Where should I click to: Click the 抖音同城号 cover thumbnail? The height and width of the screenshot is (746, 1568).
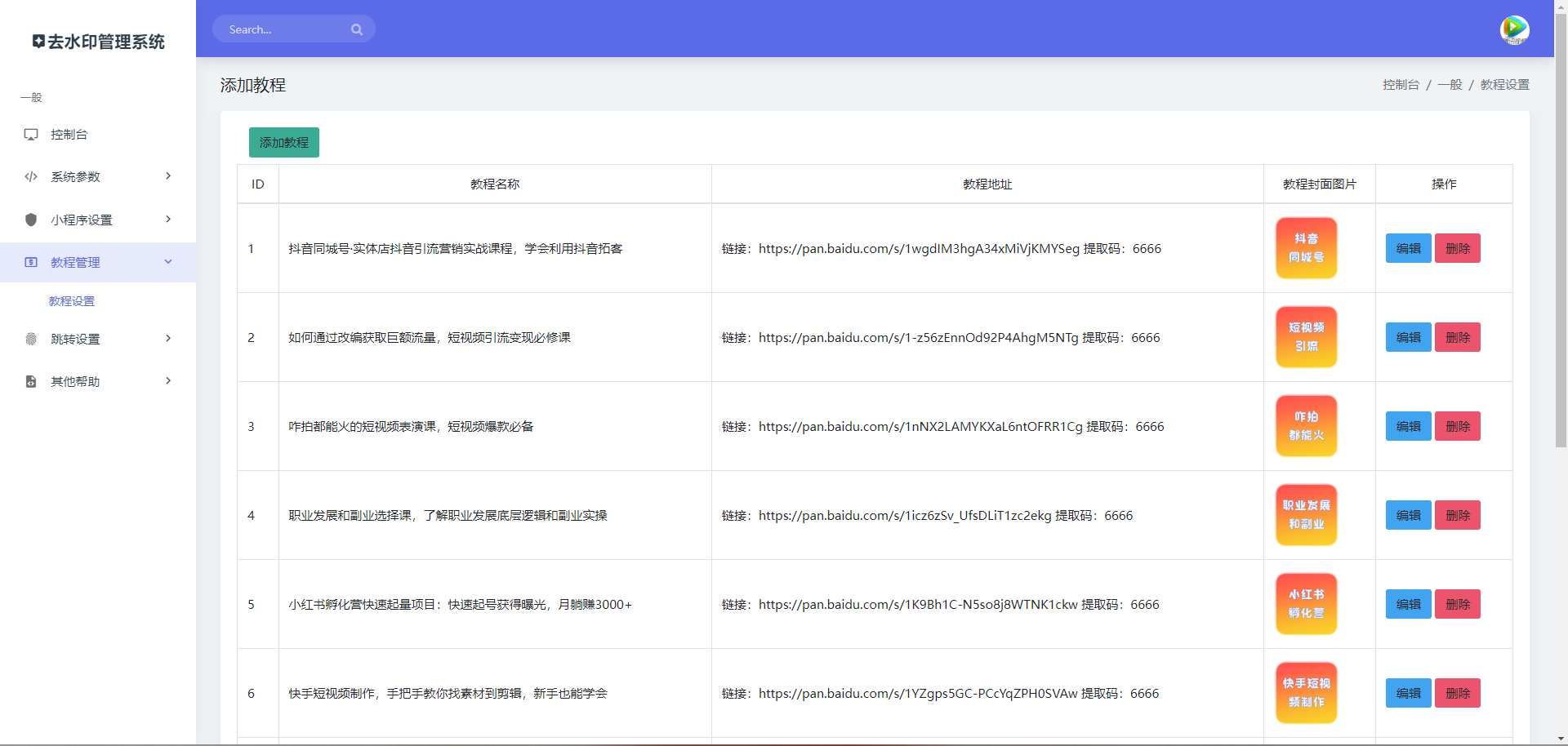click(x=1306, y=248)
